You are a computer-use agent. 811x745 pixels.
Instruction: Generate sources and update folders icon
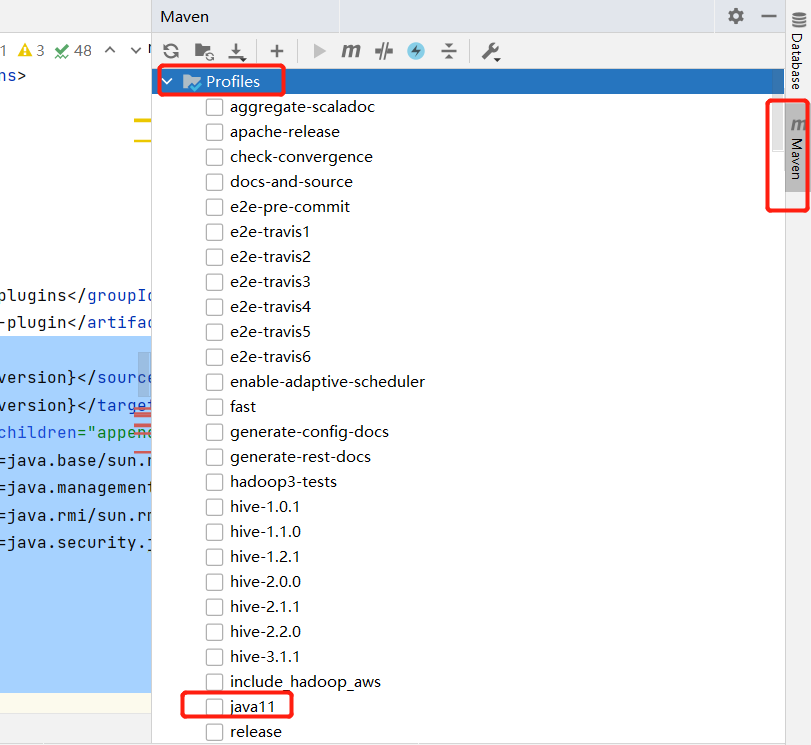[x=204, y=51]
